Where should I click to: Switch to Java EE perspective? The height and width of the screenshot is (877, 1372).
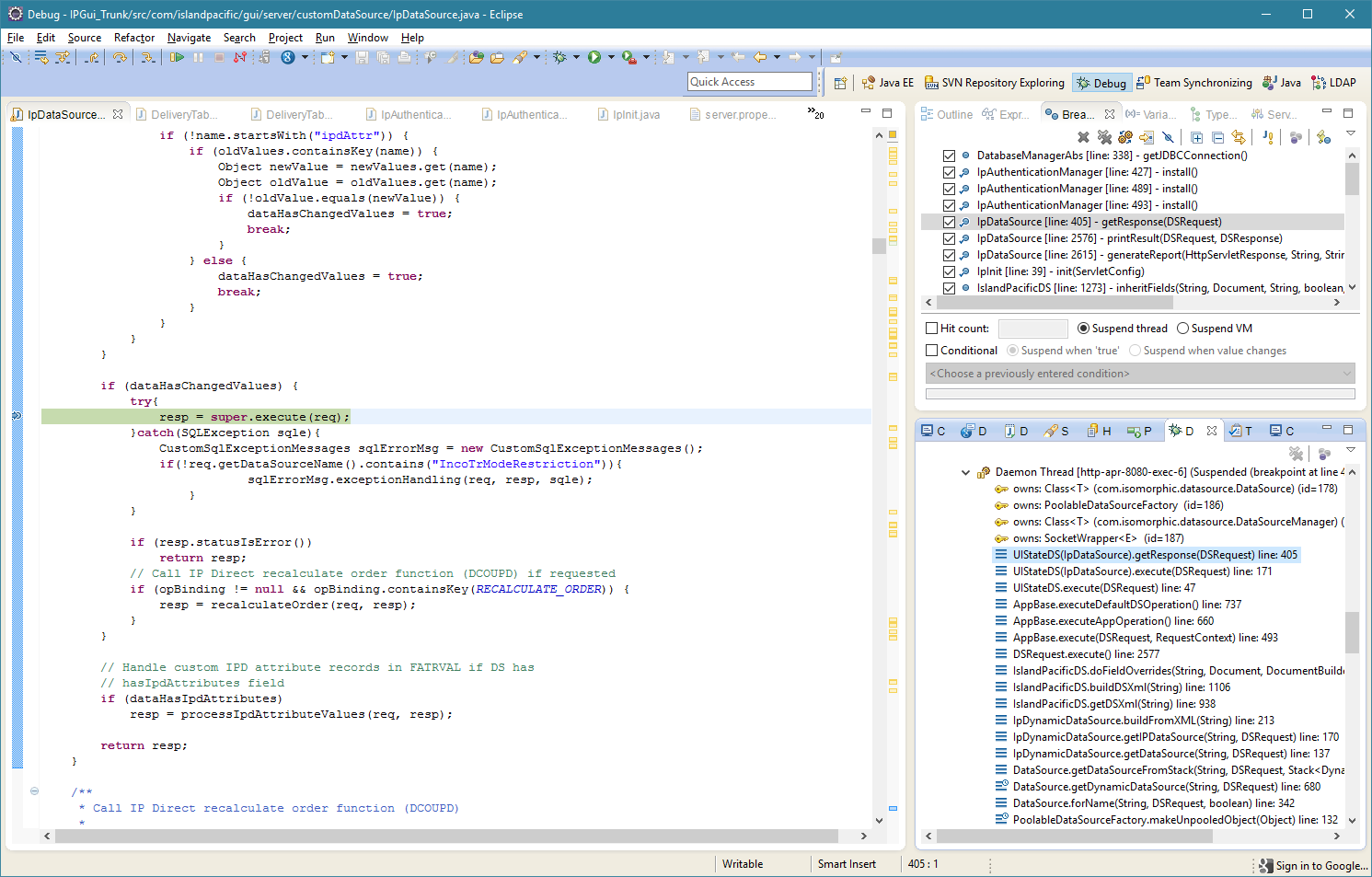(888, 83)
